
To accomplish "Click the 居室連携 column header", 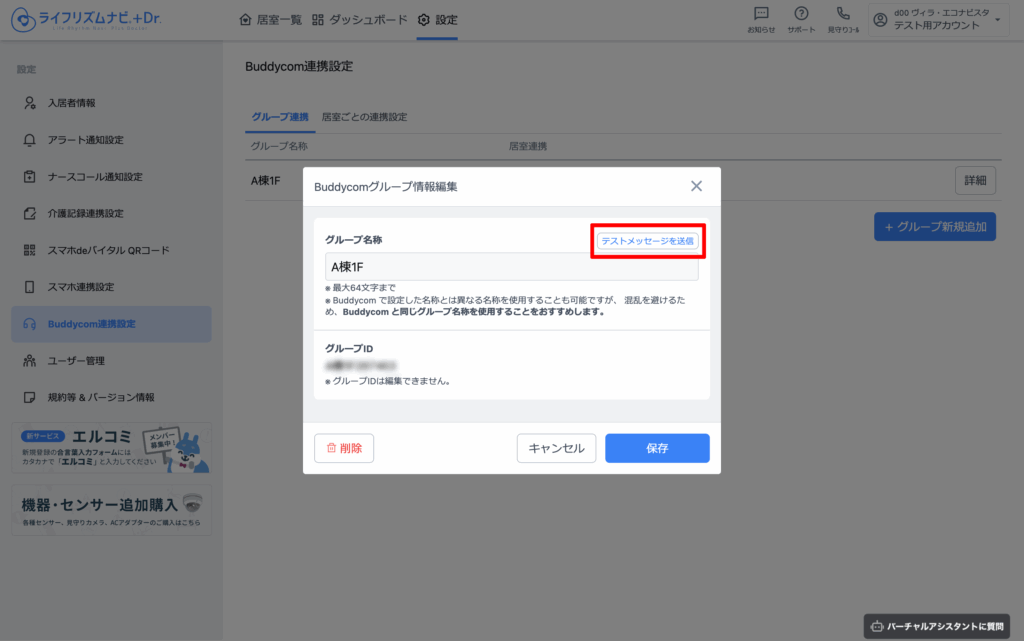I will tap(528, 146).
